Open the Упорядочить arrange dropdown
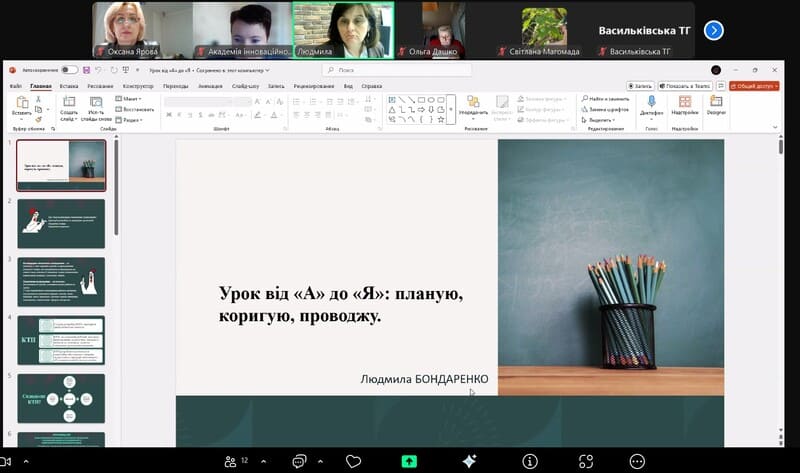The height and width of the screenshot is (473, 800). 473,109
